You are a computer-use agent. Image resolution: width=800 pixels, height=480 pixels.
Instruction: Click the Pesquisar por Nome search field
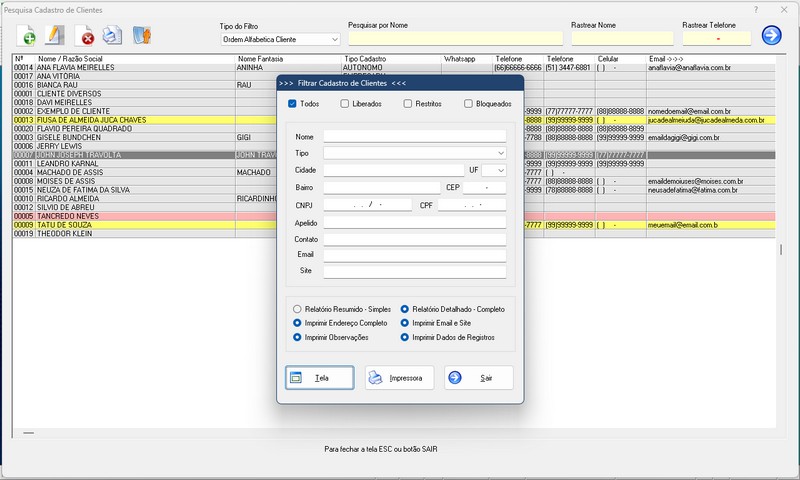(x=455, y=39)
